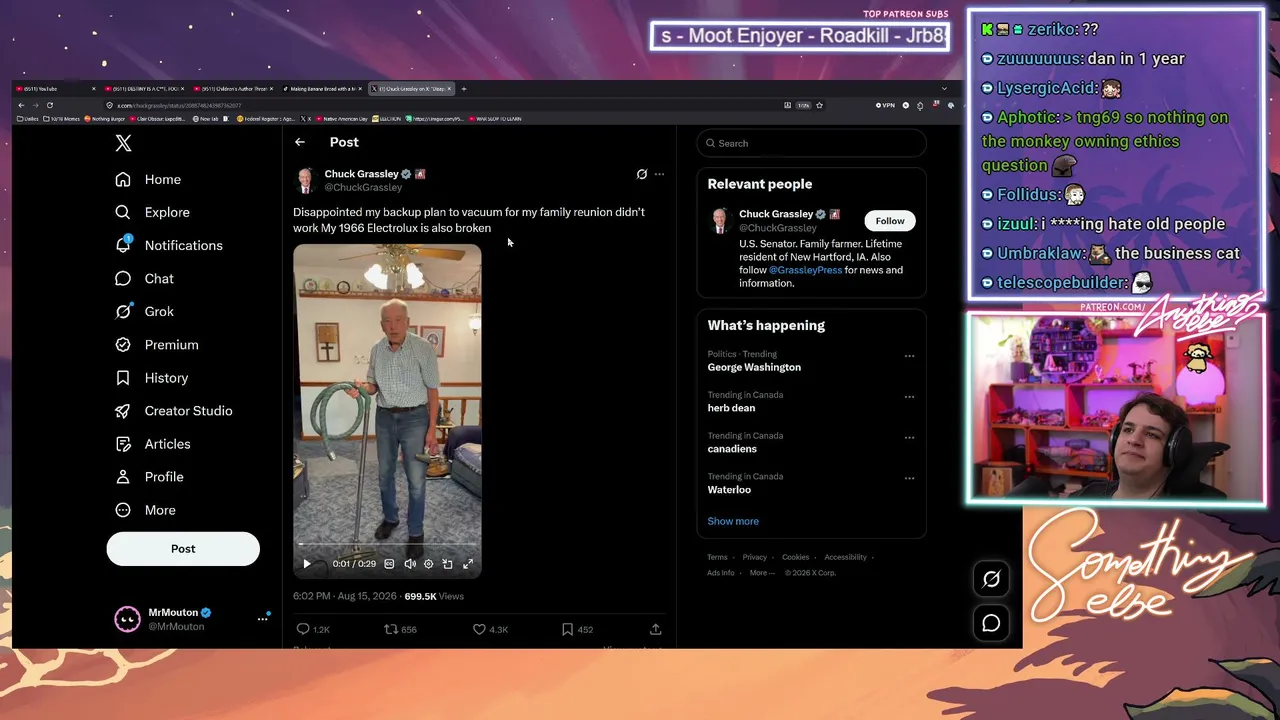Expand the footer More menu
The width and height of the screenshot is (1280, 720).
[x=761, y=573]
